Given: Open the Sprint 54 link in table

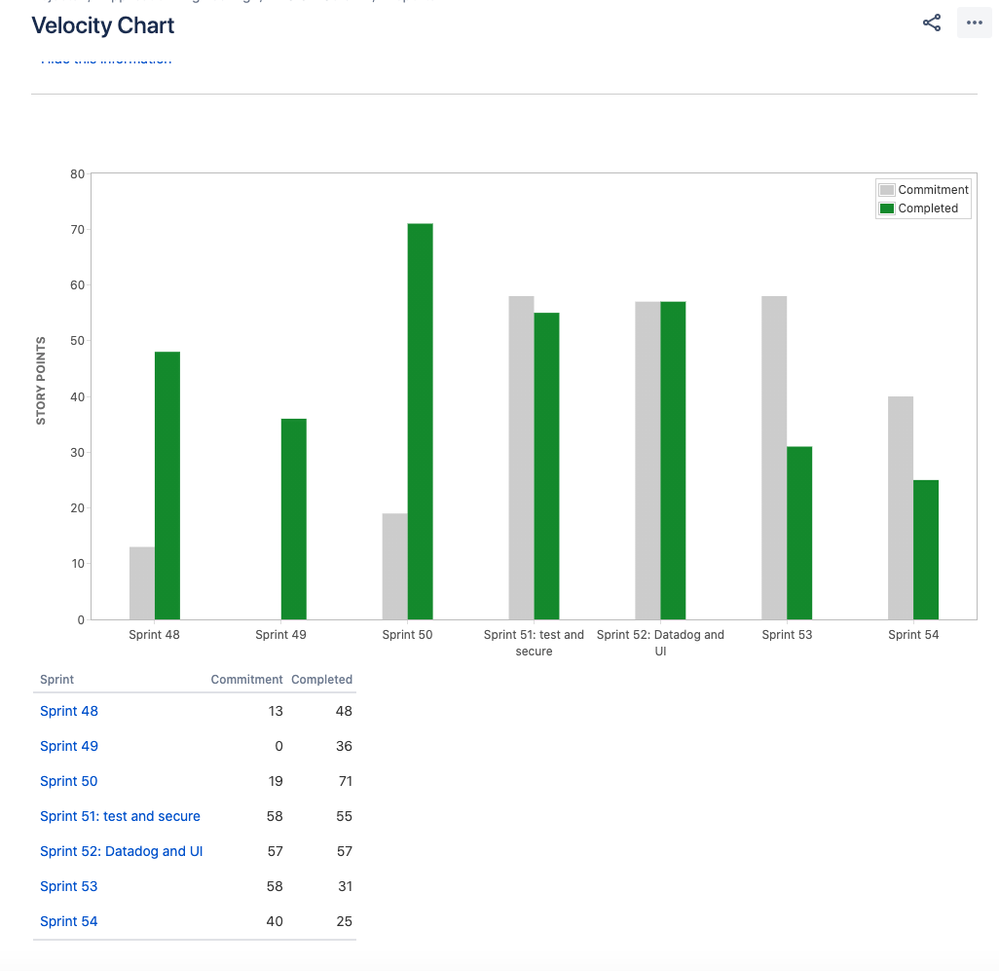Looking at the screenshot, I should click(69, 921).
